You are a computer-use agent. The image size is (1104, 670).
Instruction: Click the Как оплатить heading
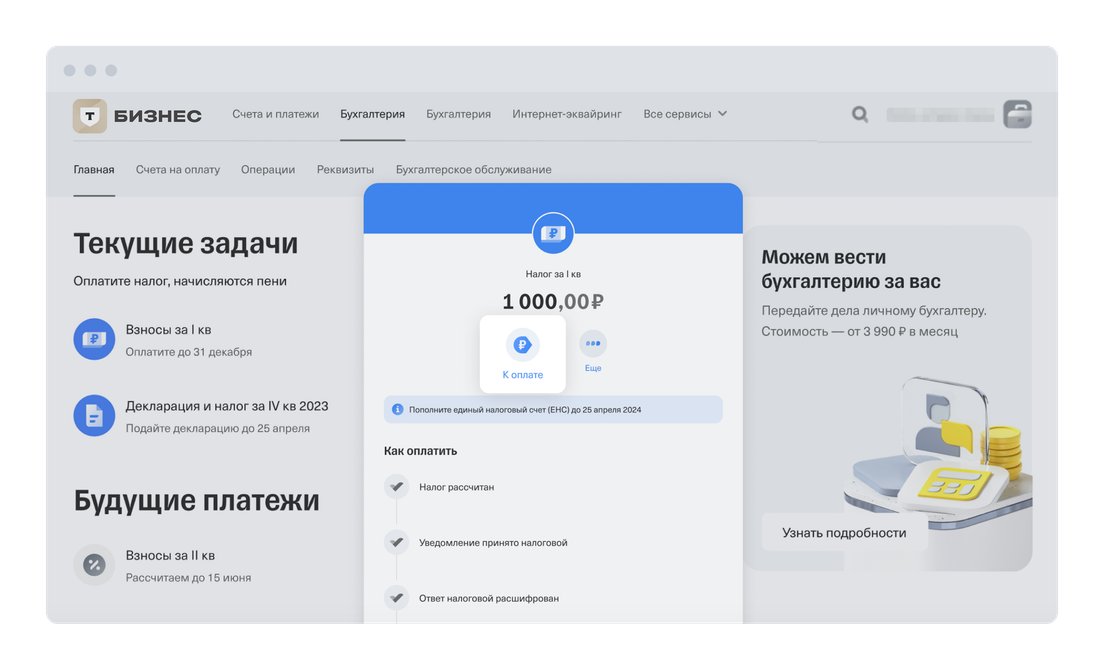(x=420, y=451)
